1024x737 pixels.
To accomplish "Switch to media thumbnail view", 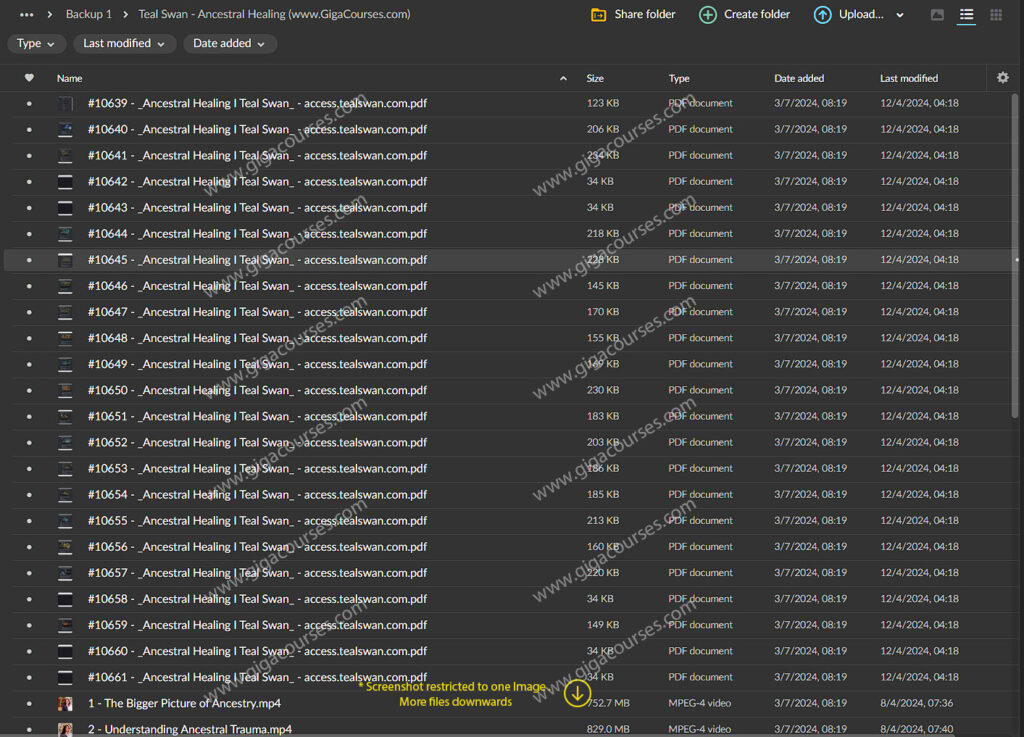I will [937, 15].
